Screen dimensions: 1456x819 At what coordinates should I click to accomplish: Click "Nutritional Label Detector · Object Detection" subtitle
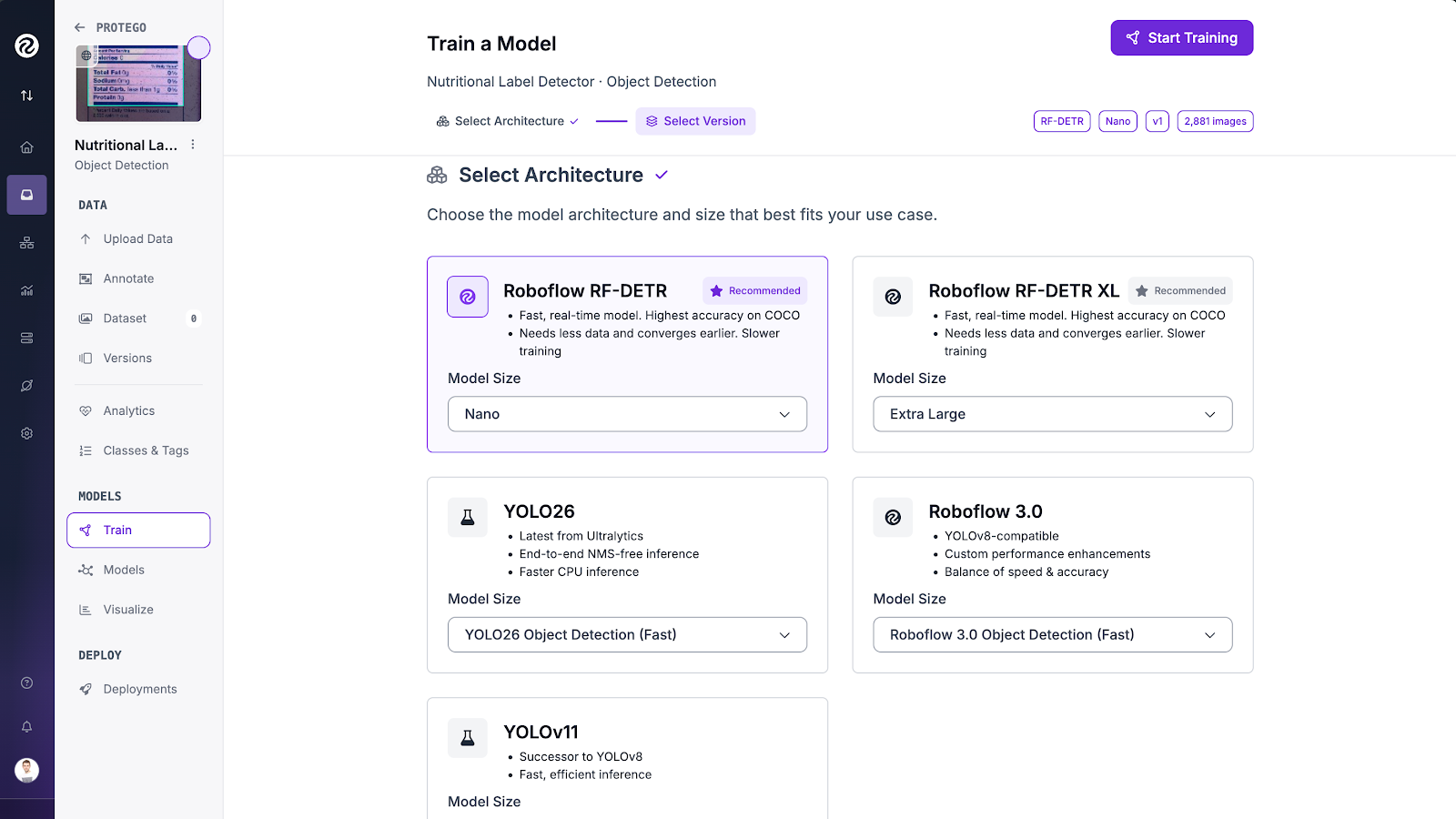click(x=571, y=82)
